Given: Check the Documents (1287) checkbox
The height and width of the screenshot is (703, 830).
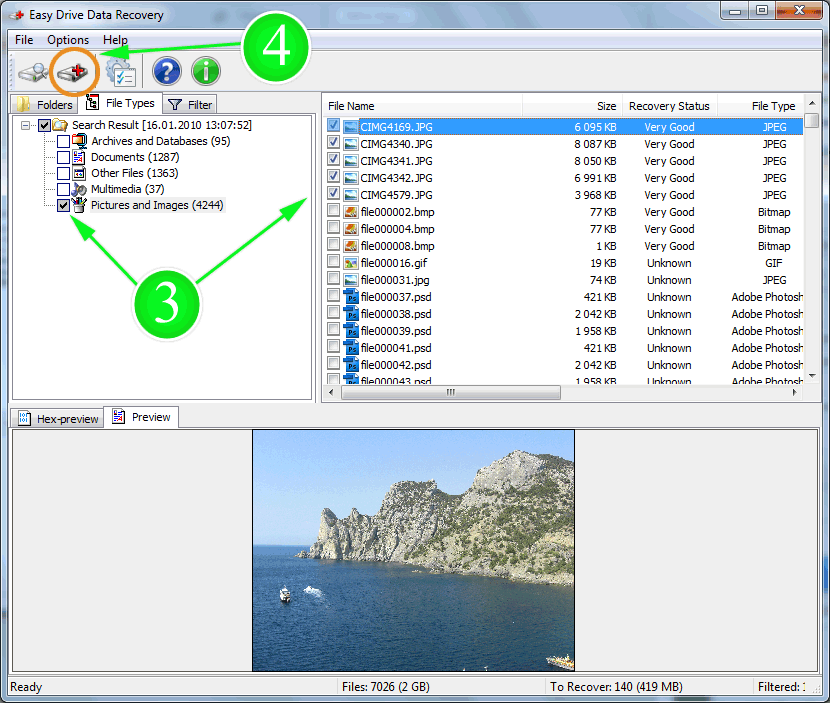Looking at the screenshot, I should (x=64, y=158).
